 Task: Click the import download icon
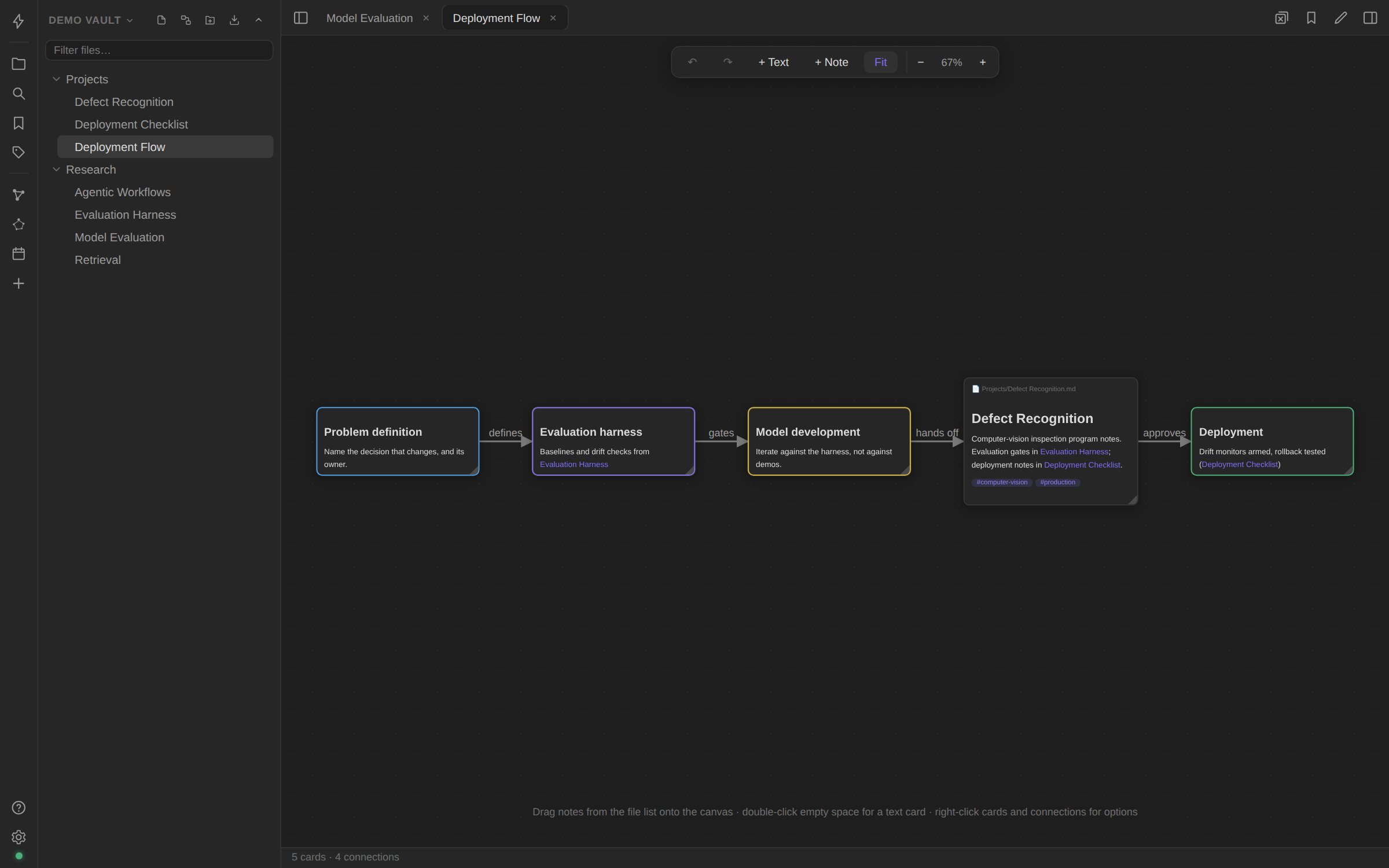point(234,20)
